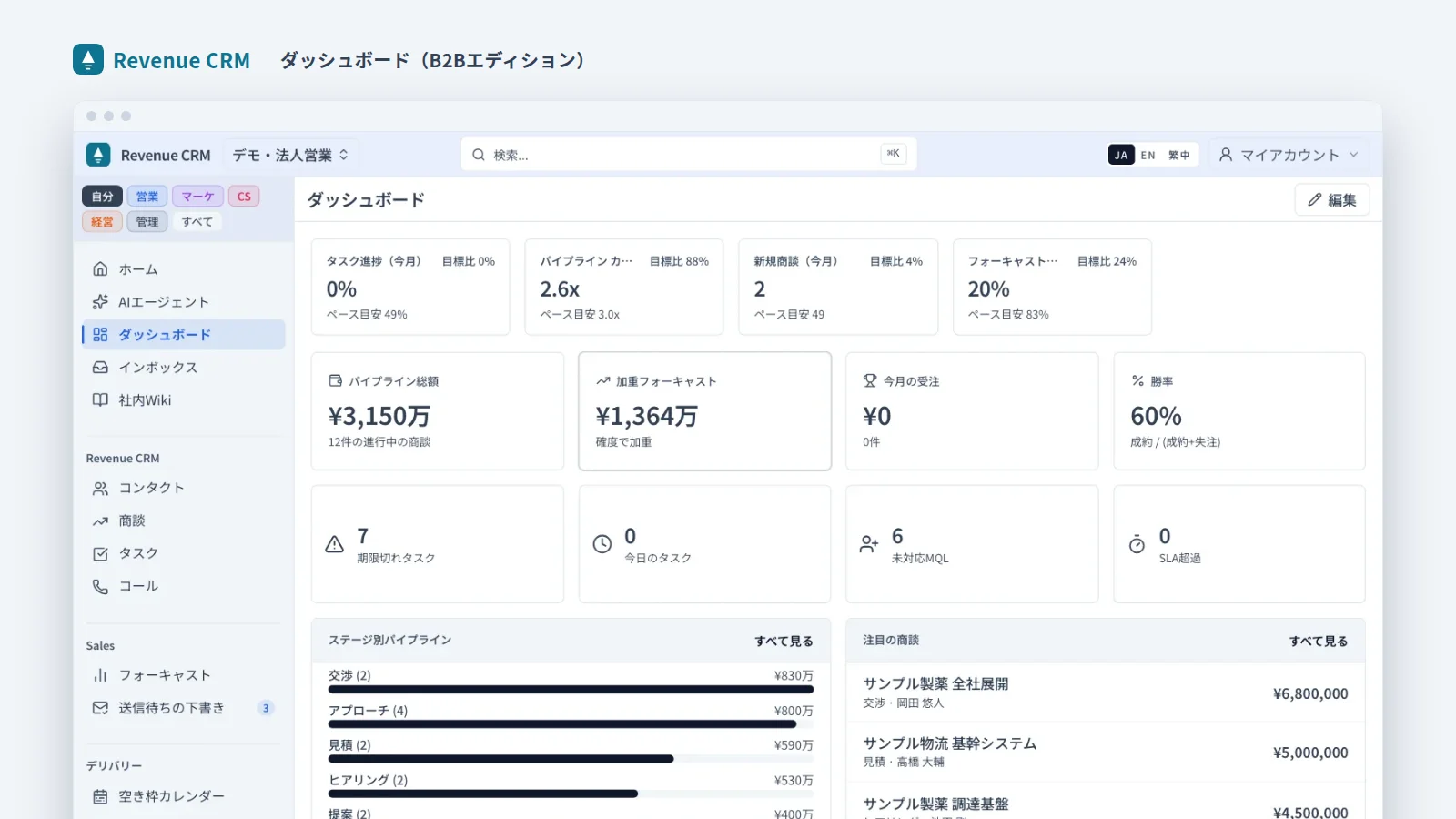This screenshot has height=819, width=1456.
Task: Click the フォーキャスト bar chart icon
Action: coord(100,675)
